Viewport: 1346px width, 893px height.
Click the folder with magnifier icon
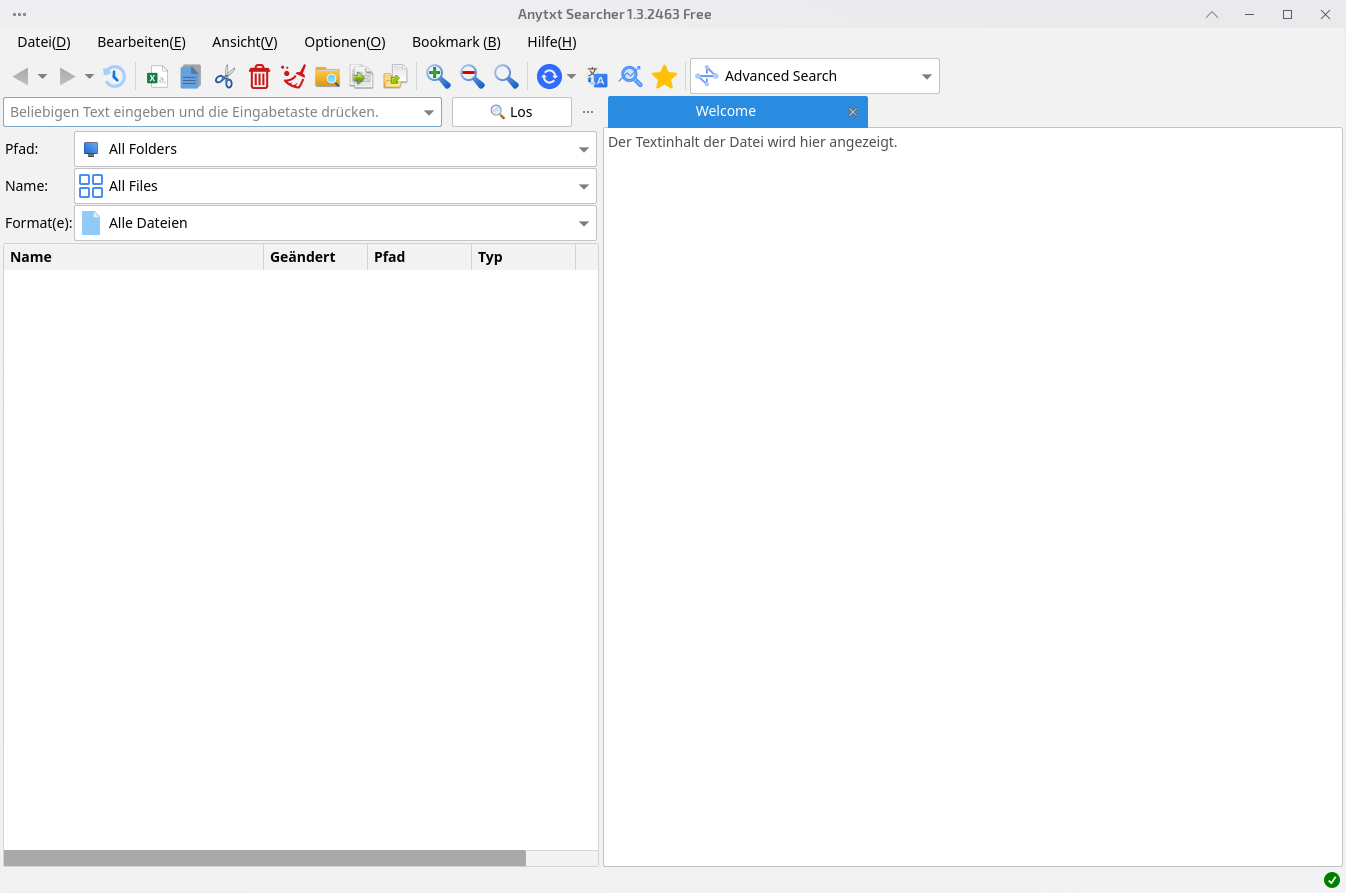(327, 76)
